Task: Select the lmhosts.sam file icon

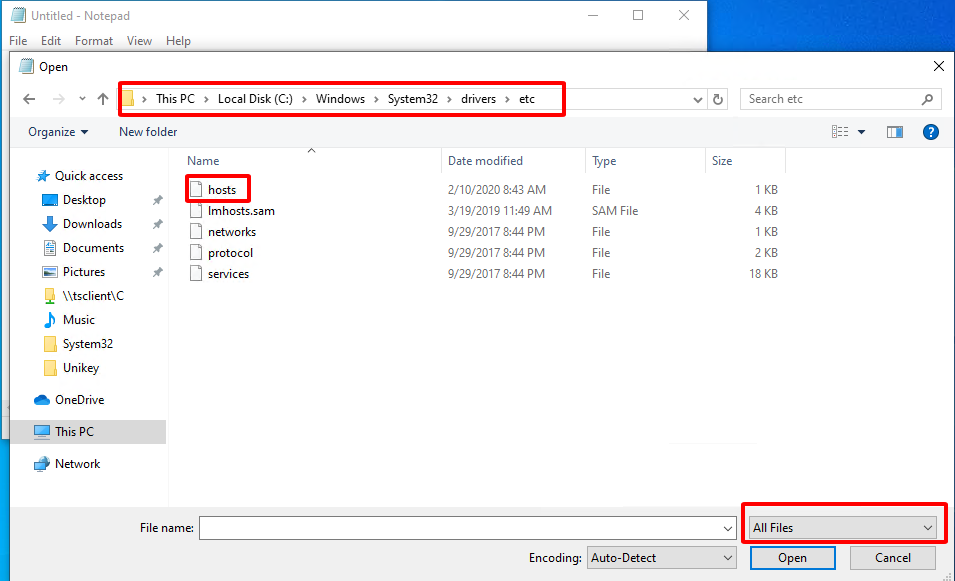Action: 196,211
